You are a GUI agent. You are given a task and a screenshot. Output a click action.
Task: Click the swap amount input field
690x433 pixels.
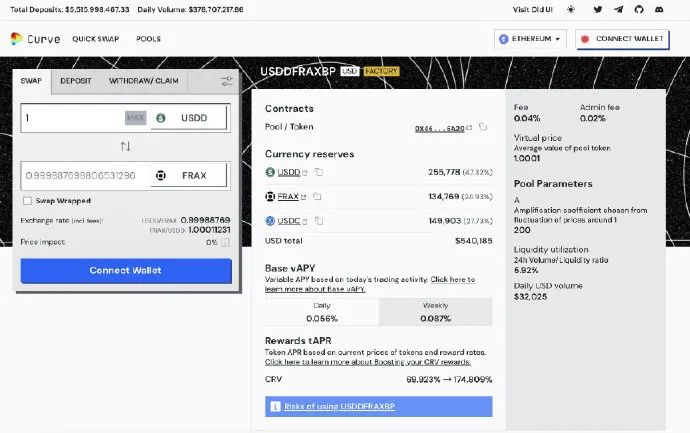pos(72,118)
